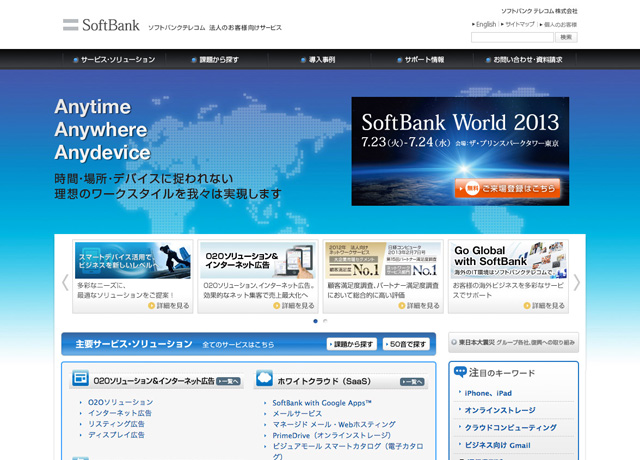Image resolution: width=640 pixels, height=460 pixels.
Task: Open the サービス・ソリューション menu
Action: 114,60
